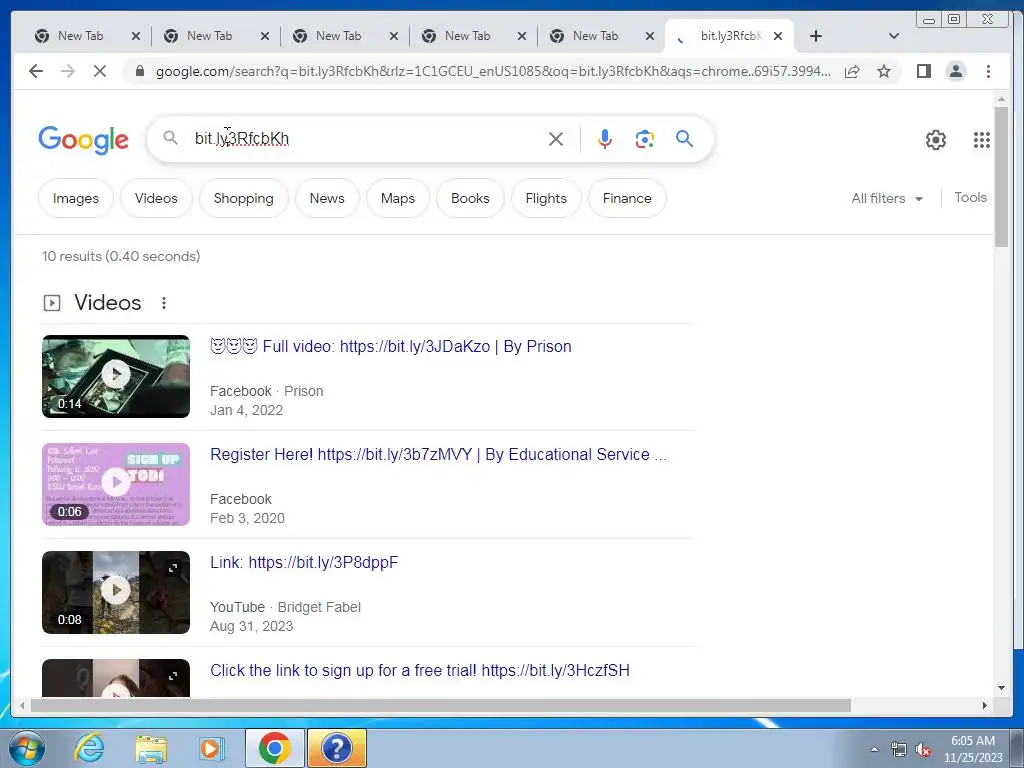Filter results by Finance

tap(627, 198)
